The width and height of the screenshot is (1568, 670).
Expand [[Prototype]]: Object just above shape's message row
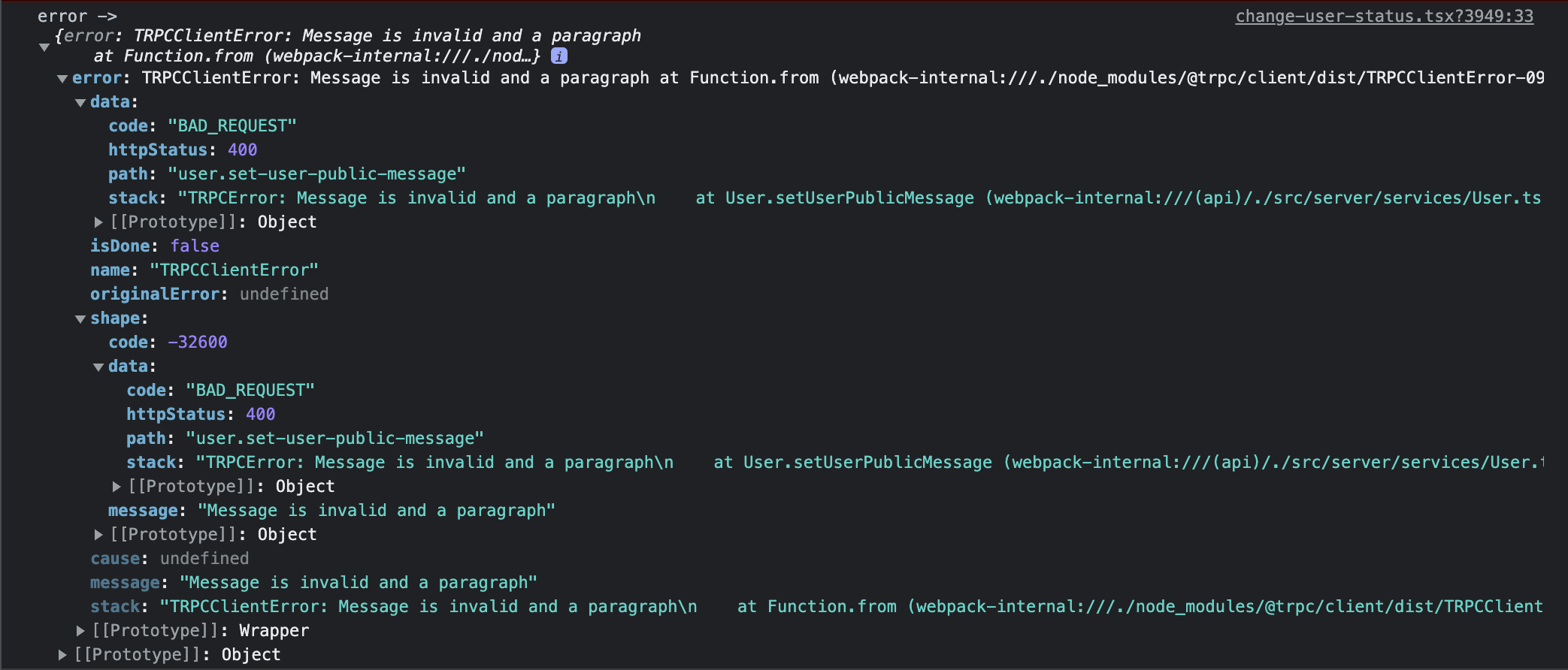pyautogui.click(x=117, y=487)
